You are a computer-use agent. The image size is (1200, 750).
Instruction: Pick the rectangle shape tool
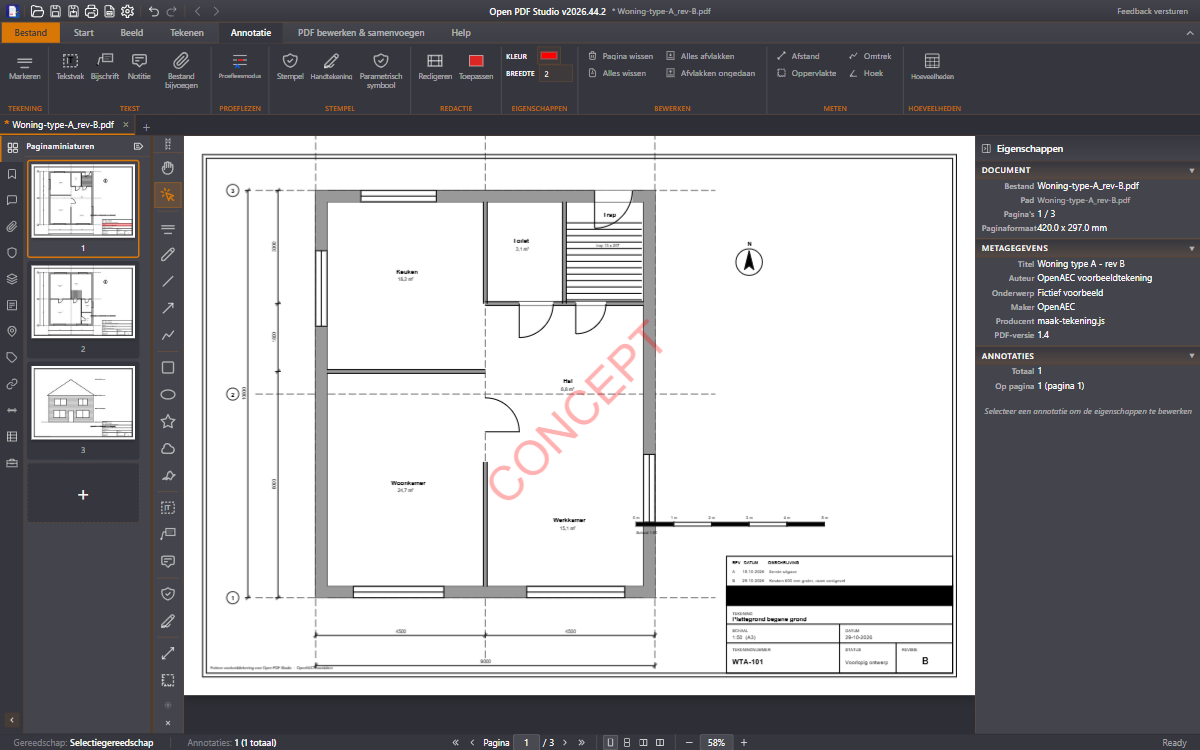tap(168, 367)
